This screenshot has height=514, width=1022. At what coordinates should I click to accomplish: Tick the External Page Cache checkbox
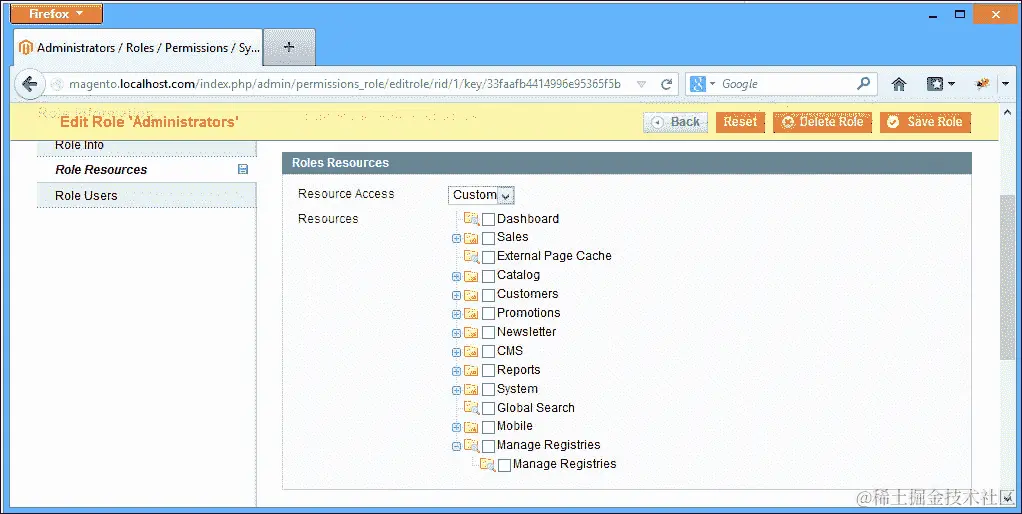pos(488,257)
